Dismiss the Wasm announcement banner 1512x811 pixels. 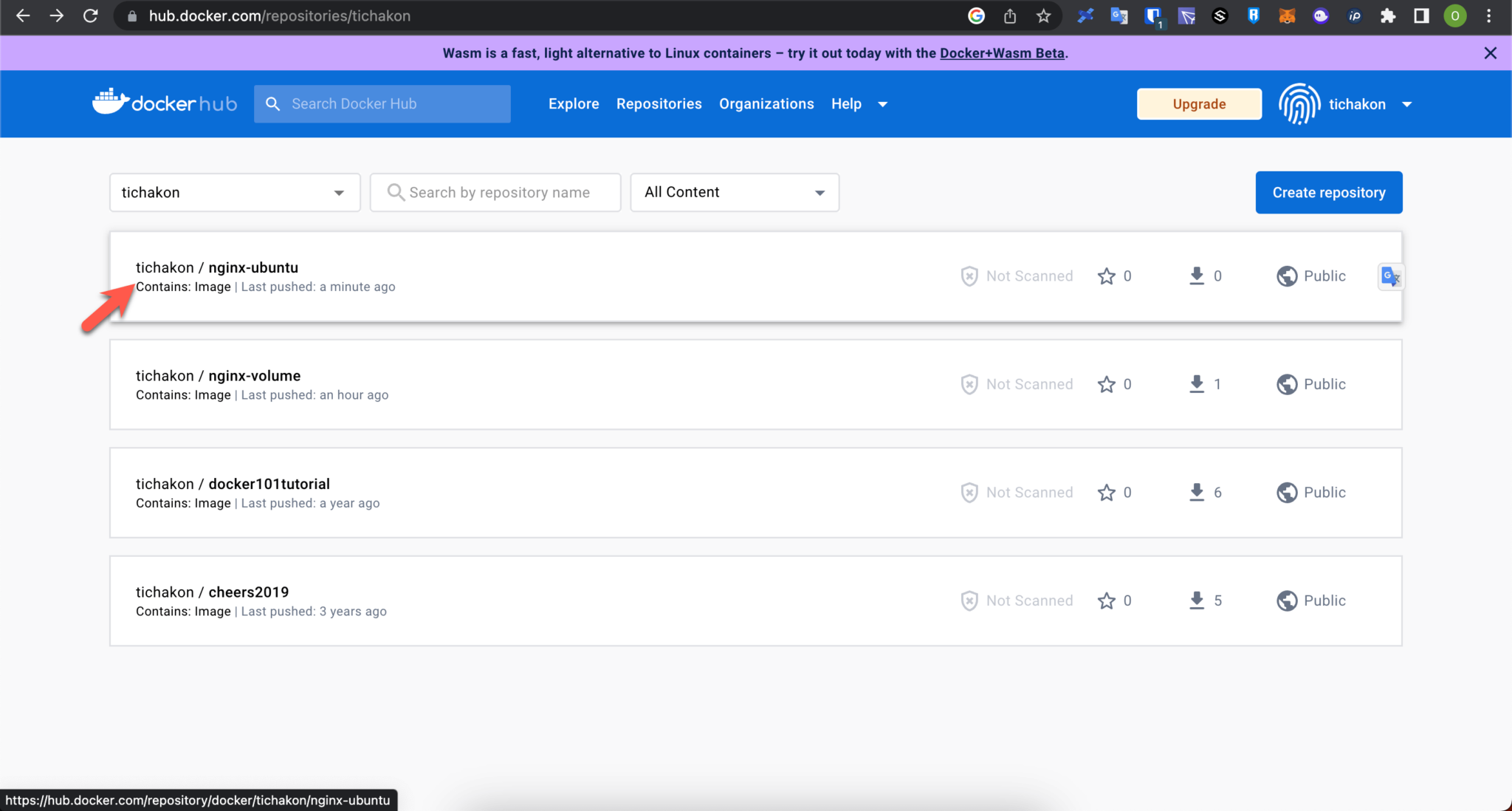[1491, 52]
